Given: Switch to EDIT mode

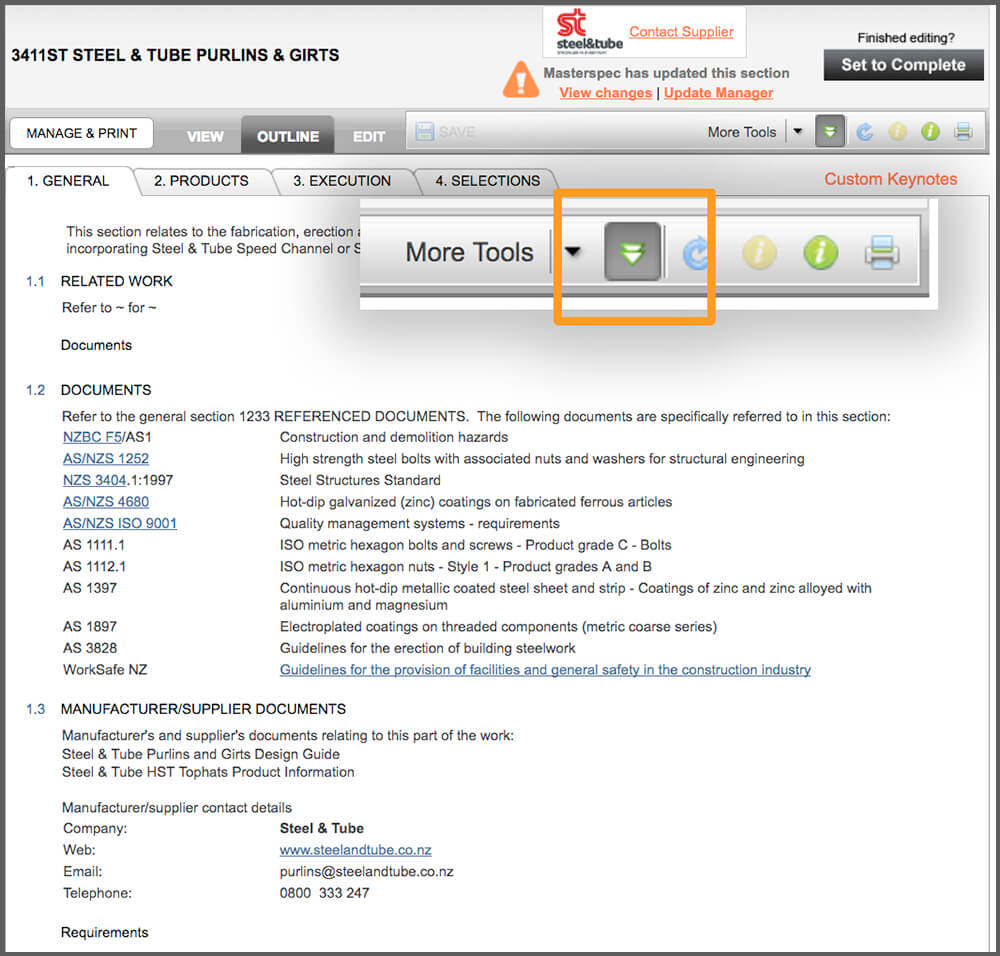Looking at the screenshot, I should click(x=369, y=136).
